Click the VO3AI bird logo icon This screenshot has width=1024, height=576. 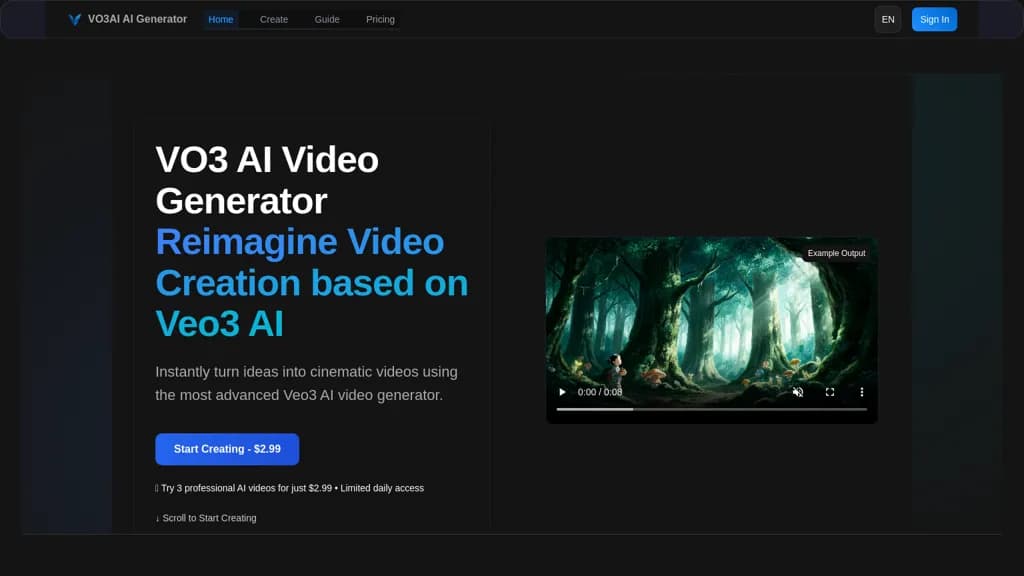(x=74, y=20)
